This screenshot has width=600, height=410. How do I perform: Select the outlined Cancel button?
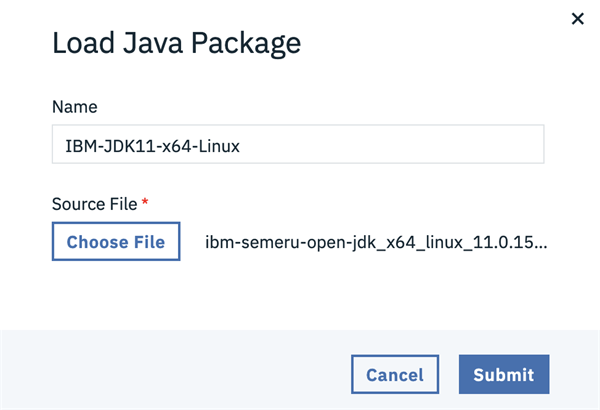[395, 375]
